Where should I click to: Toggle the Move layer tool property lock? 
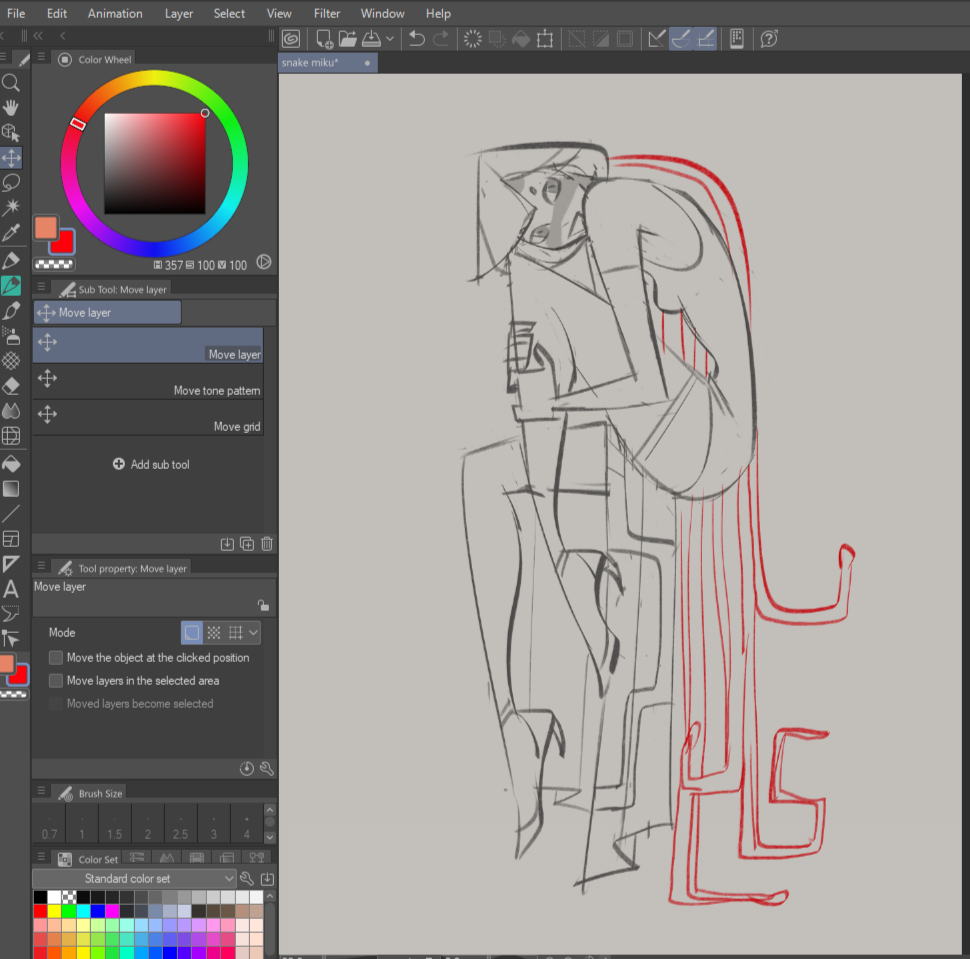point(262,605)
